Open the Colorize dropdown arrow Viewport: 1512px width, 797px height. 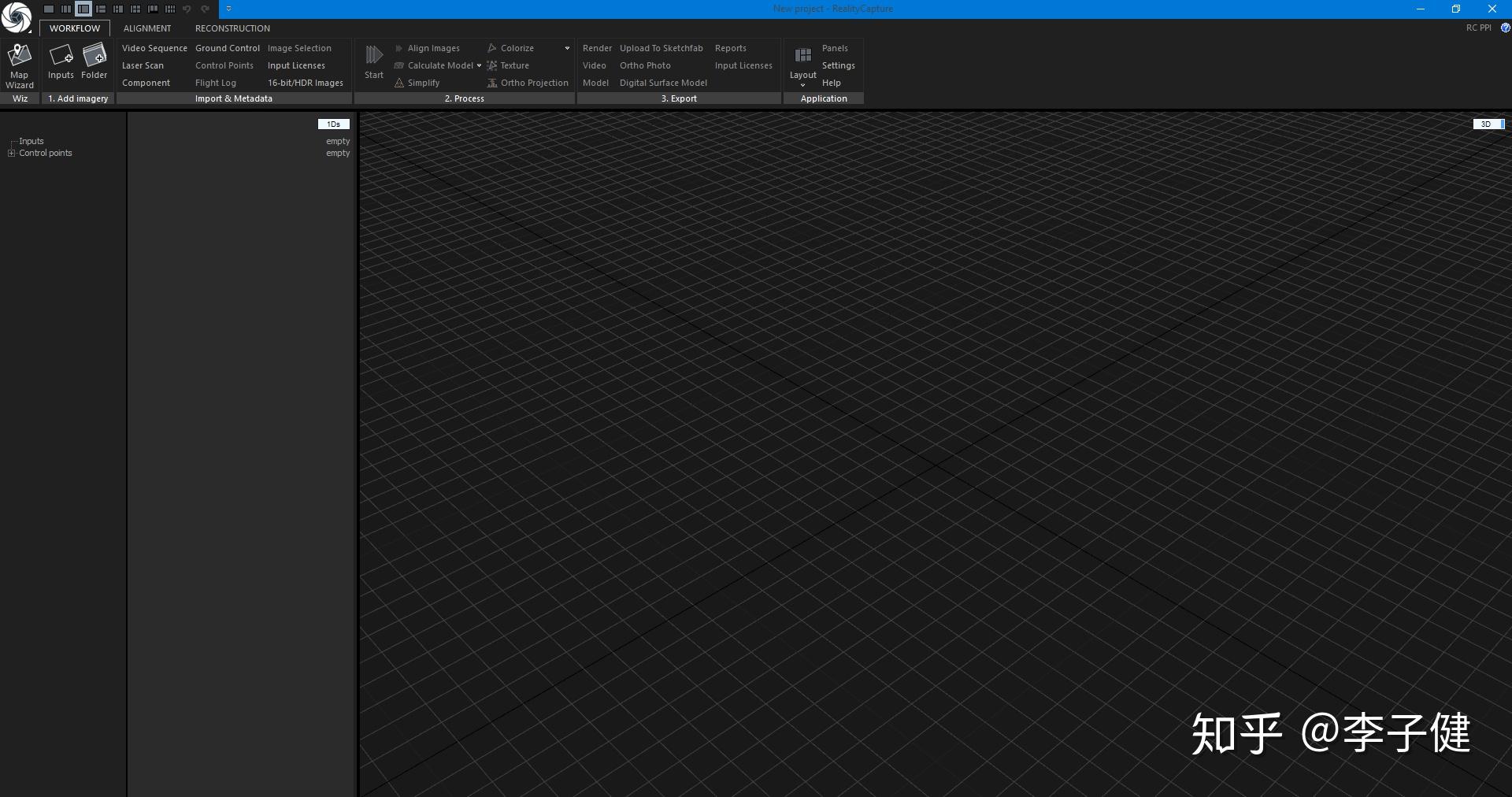tap(567, 48)
